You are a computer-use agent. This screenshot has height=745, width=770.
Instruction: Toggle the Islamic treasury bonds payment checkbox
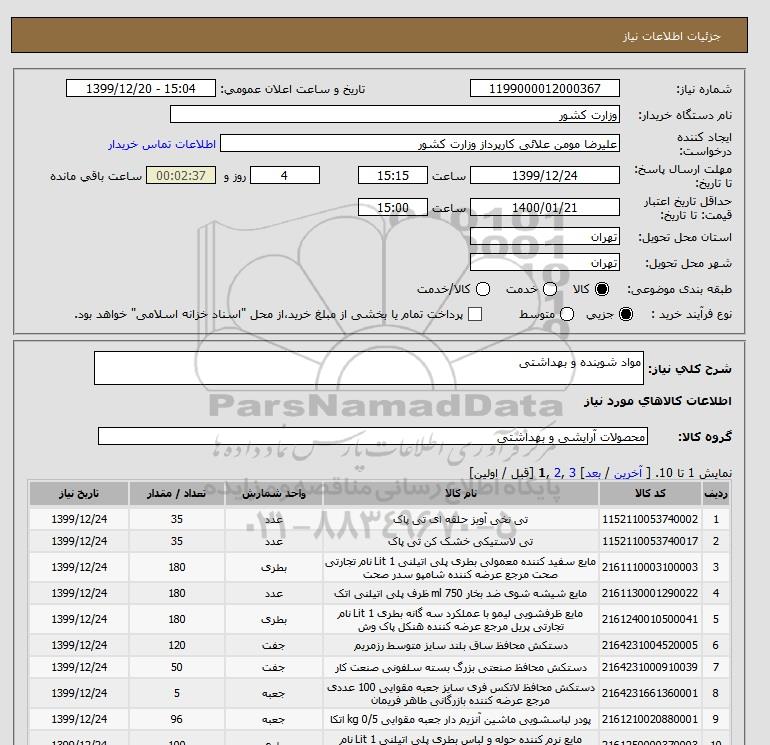coord(475,314)
